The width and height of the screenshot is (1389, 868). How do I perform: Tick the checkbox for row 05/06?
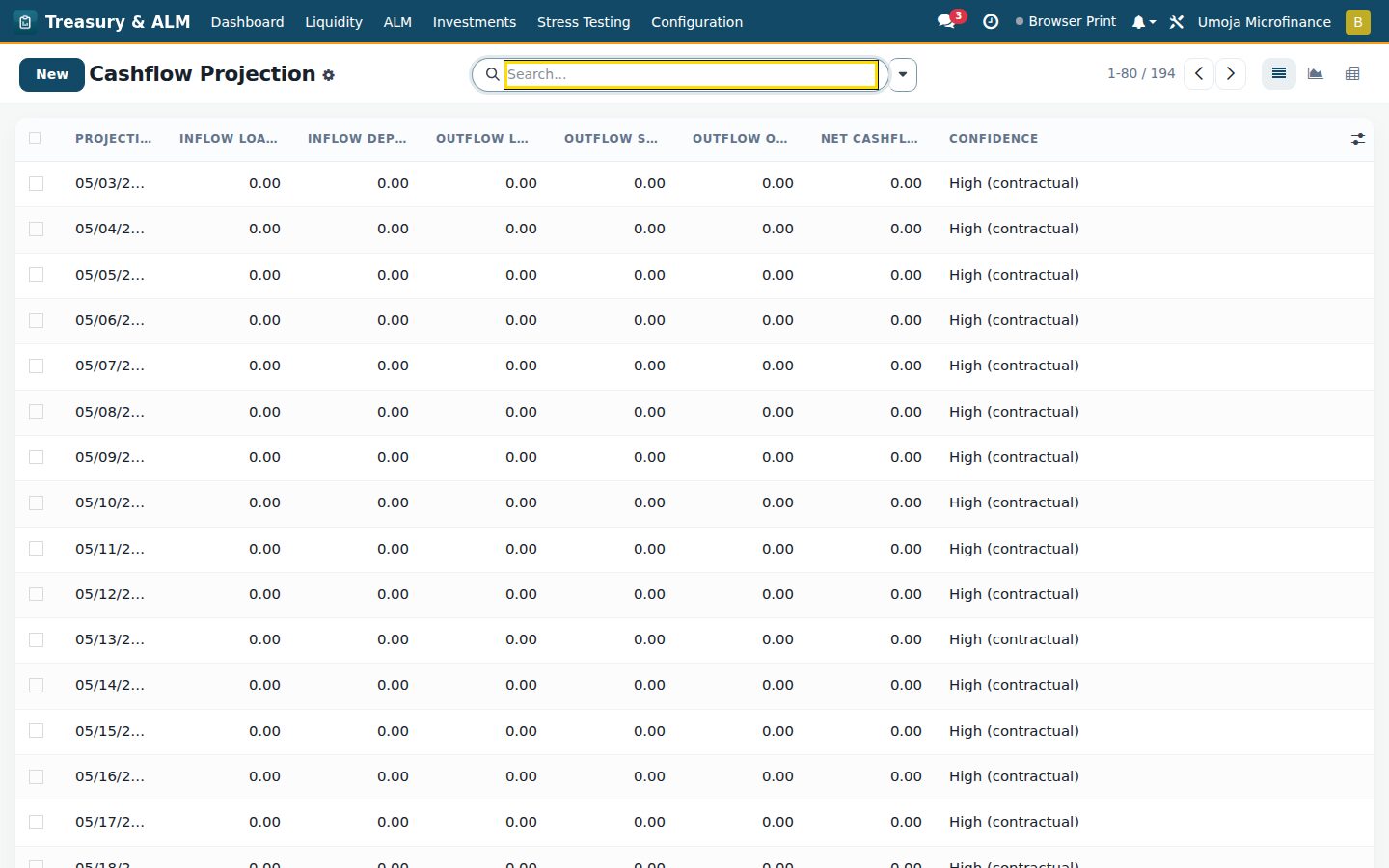(x=36, y=320)
